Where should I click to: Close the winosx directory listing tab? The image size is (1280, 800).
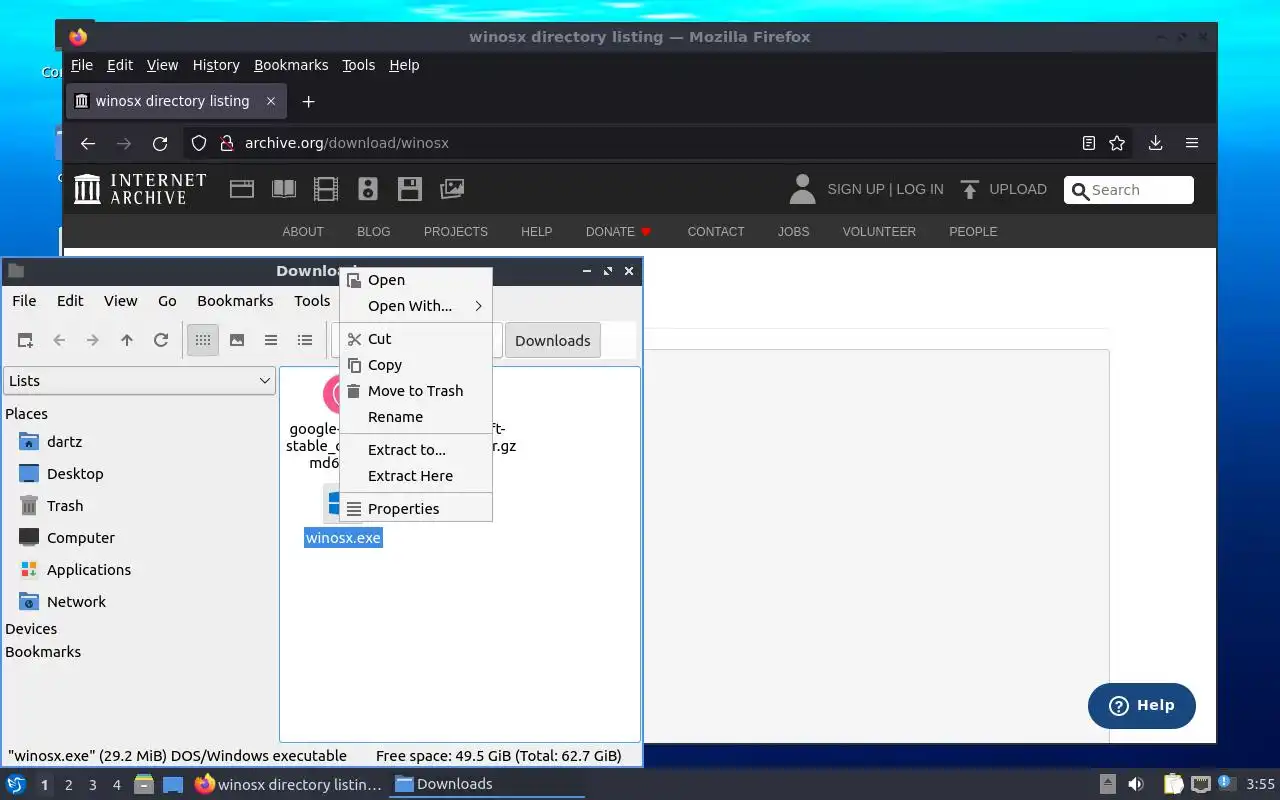tap(271, 101)
